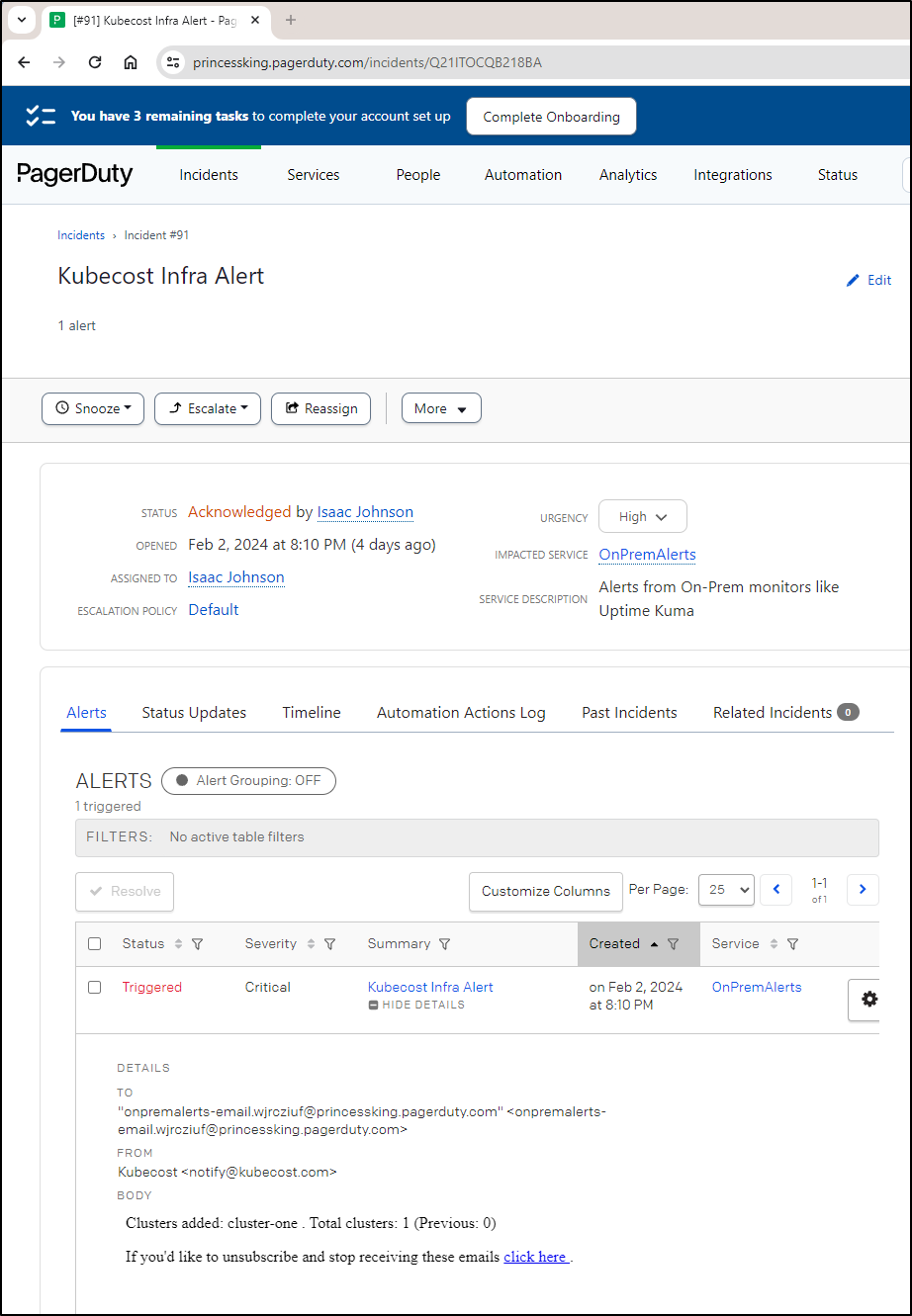Open the tab search chevron button
The height and width of the screenshot is (1316, 912).
coord(22,20)
